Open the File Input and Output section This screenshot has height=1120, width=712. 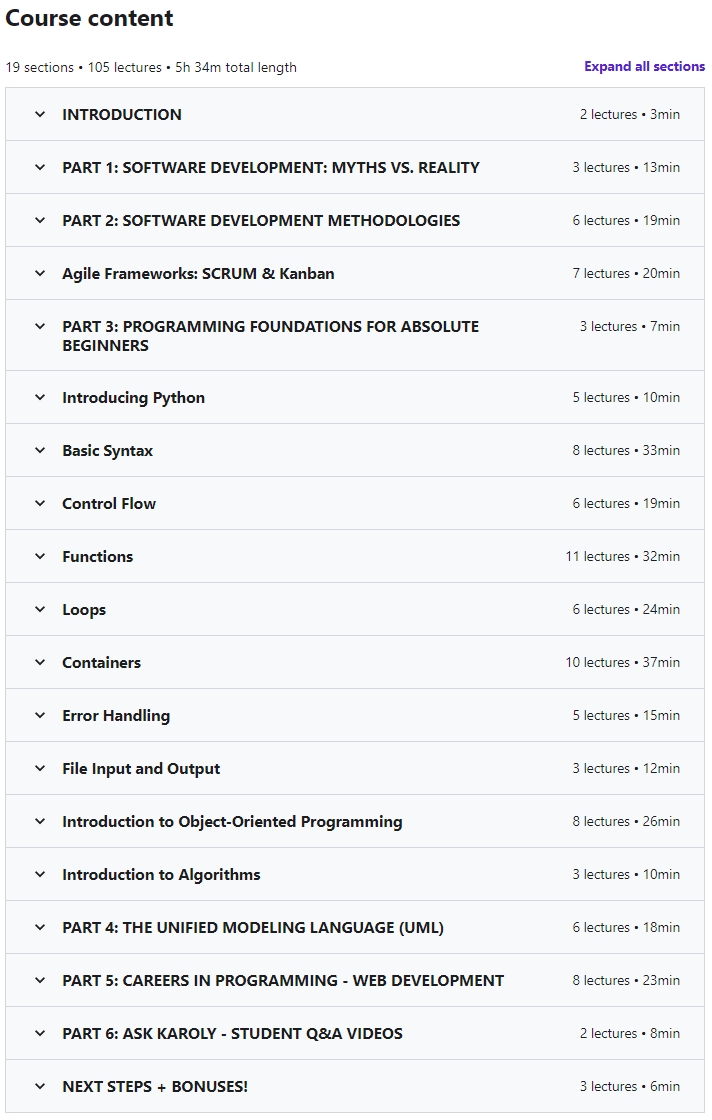tap(141, 768)
